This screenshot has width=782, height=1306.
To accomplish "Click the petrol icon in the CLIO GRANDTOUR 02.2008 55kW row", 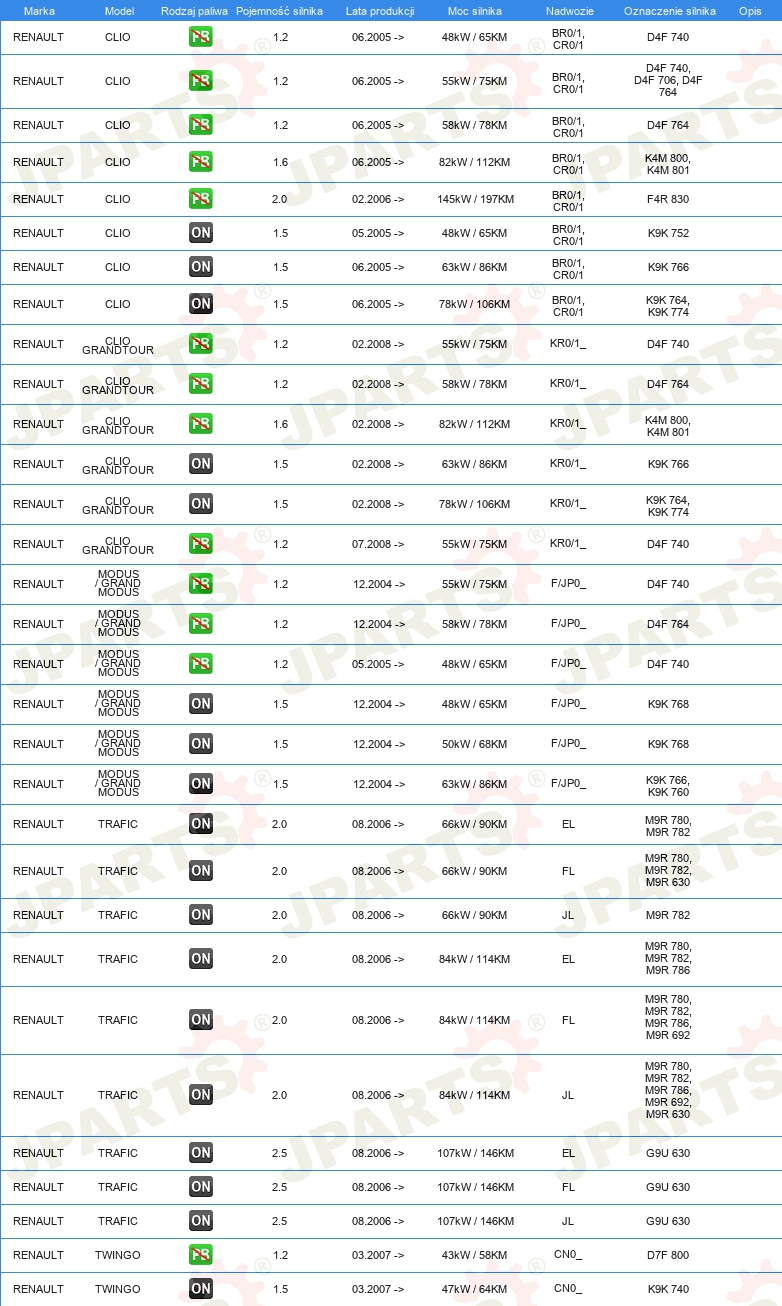I will coord(201,344).
